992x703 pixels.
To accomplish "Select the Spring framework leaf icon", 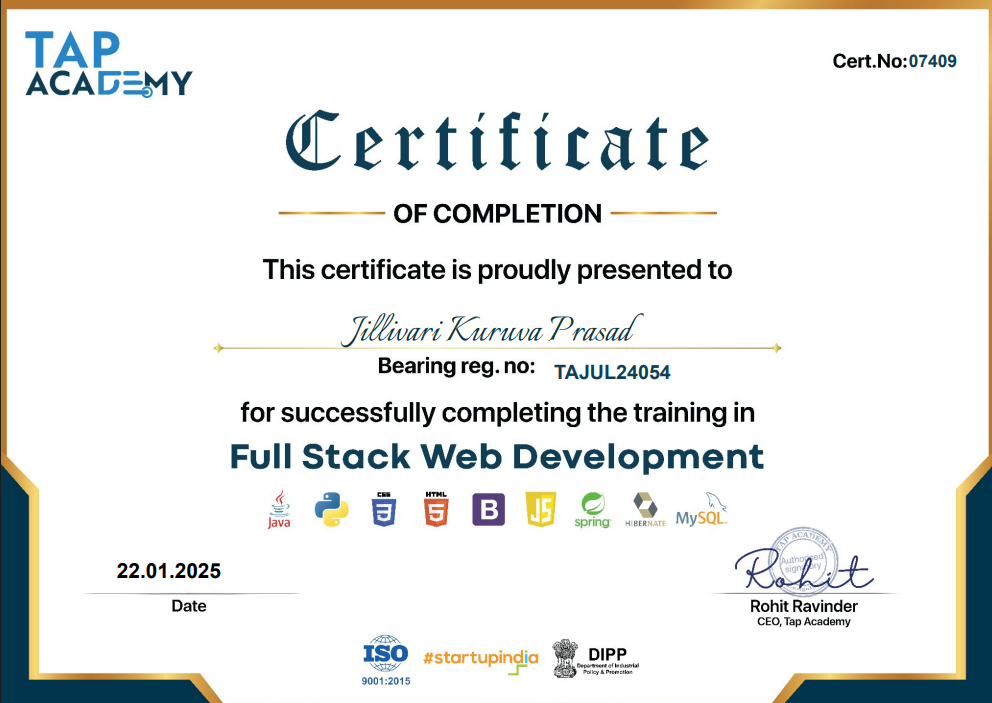I will click(592, 510).
